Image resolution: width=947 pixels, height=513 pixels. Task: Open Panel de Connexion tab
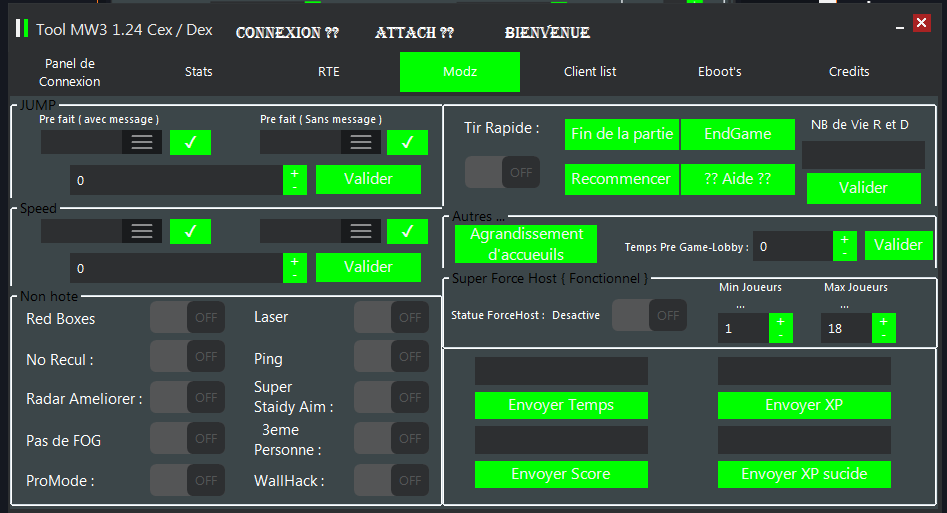coord(69,72)
